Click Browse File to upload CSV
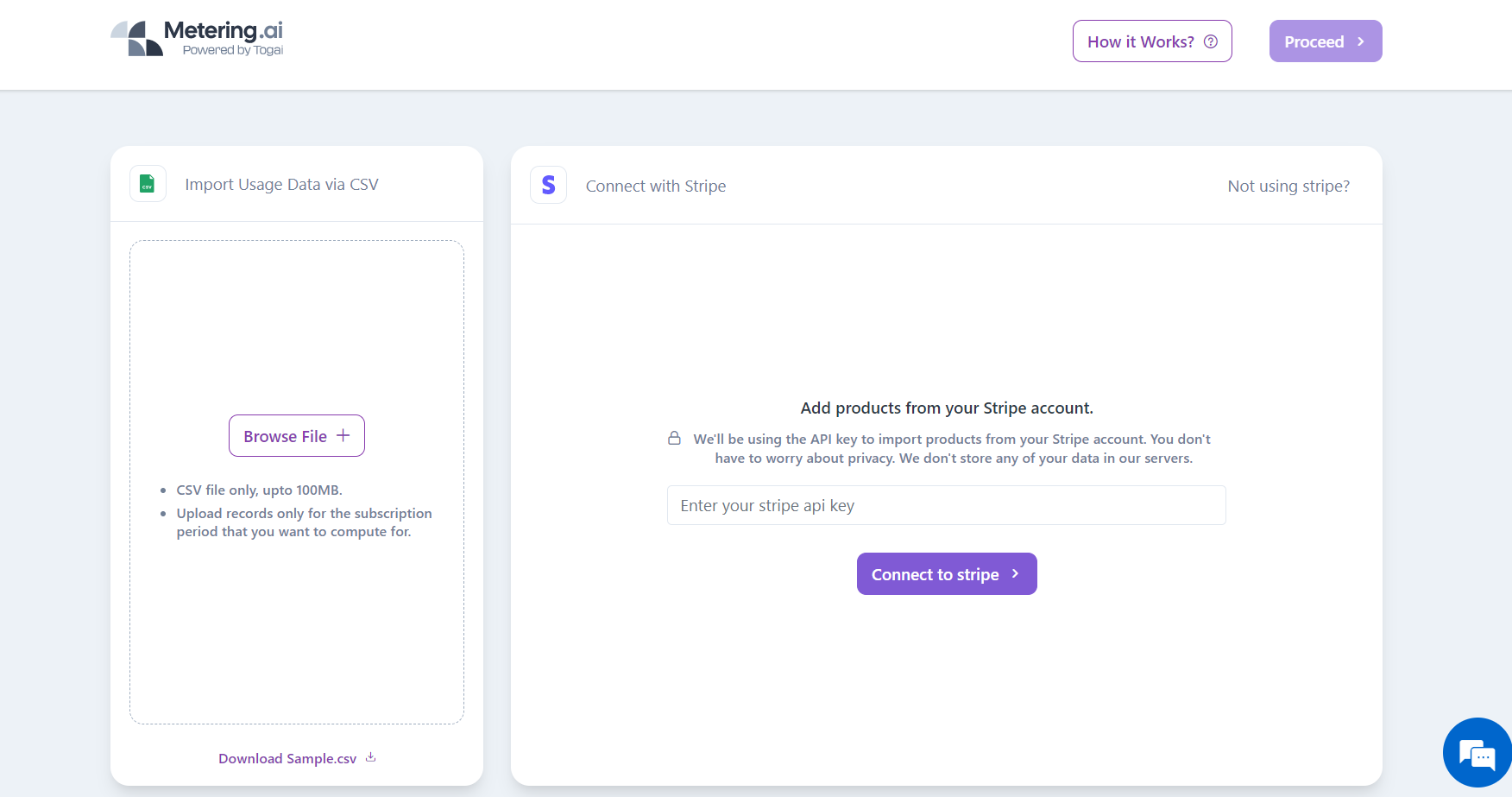This screenshot has height=797, width=1512. [x=297, y=436]
